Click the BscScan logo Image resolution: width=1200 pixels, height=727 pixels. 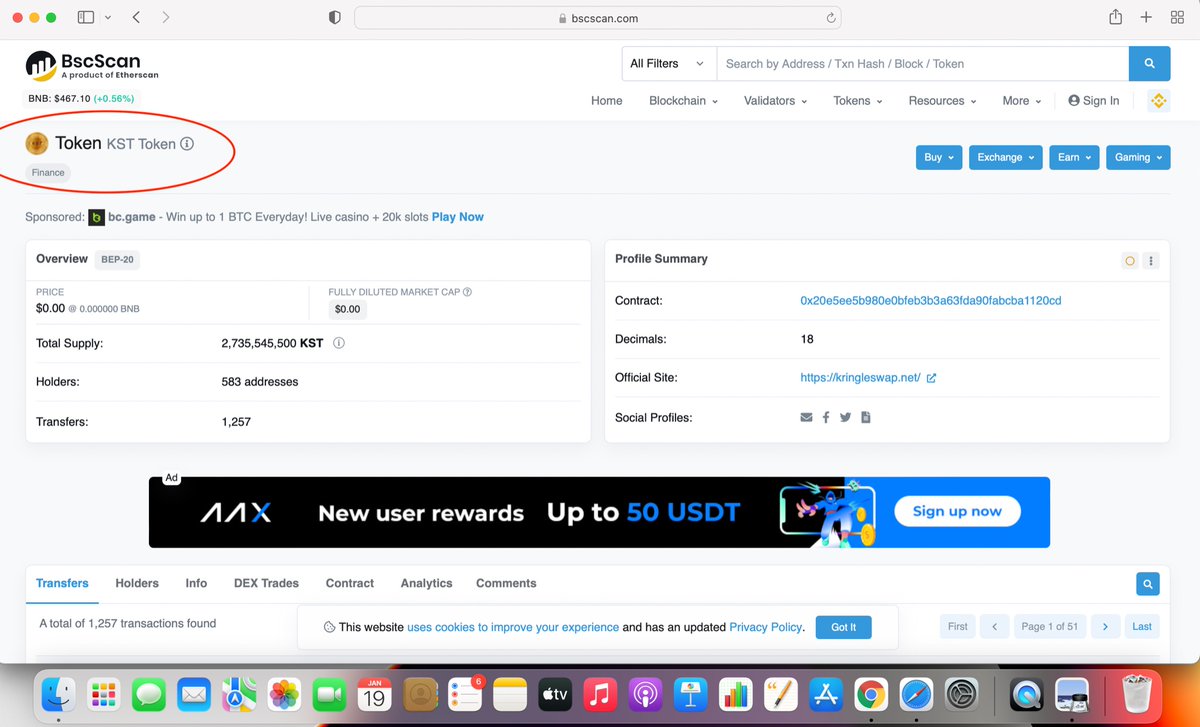click(92, 65)
